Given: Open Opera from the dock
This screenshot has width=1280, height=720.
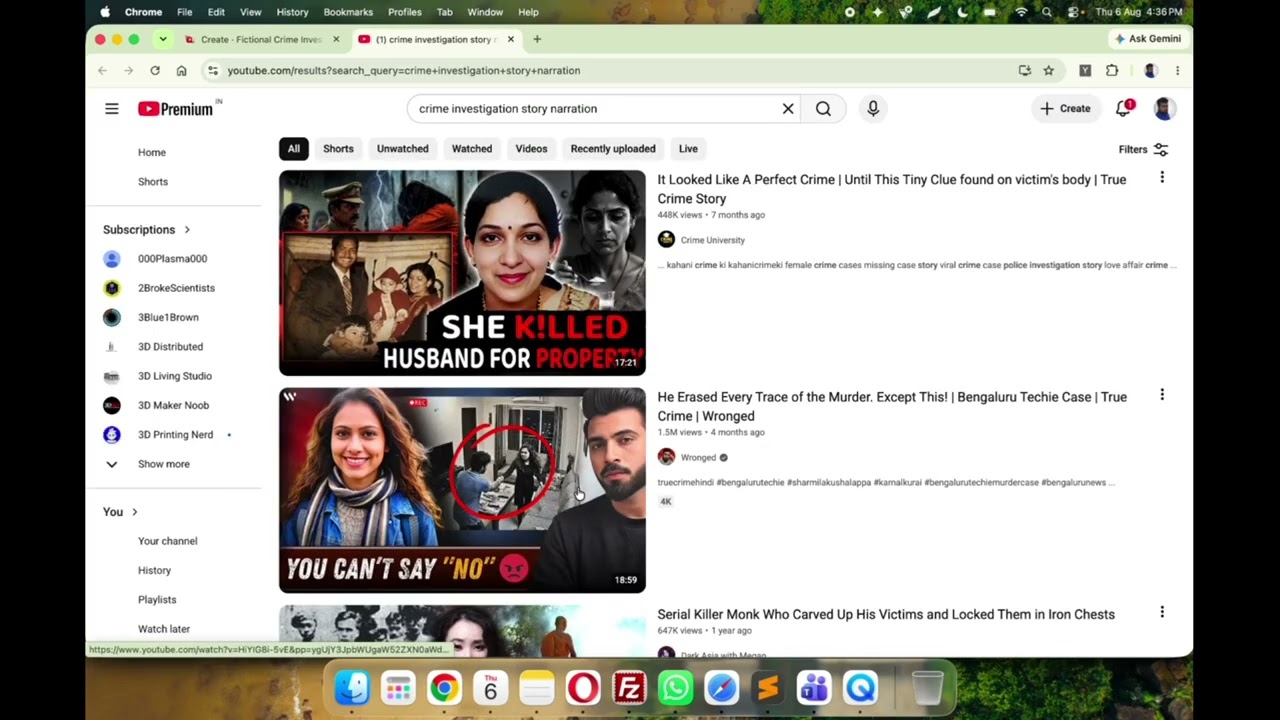Looking at the screenshot, I should 583,688.
